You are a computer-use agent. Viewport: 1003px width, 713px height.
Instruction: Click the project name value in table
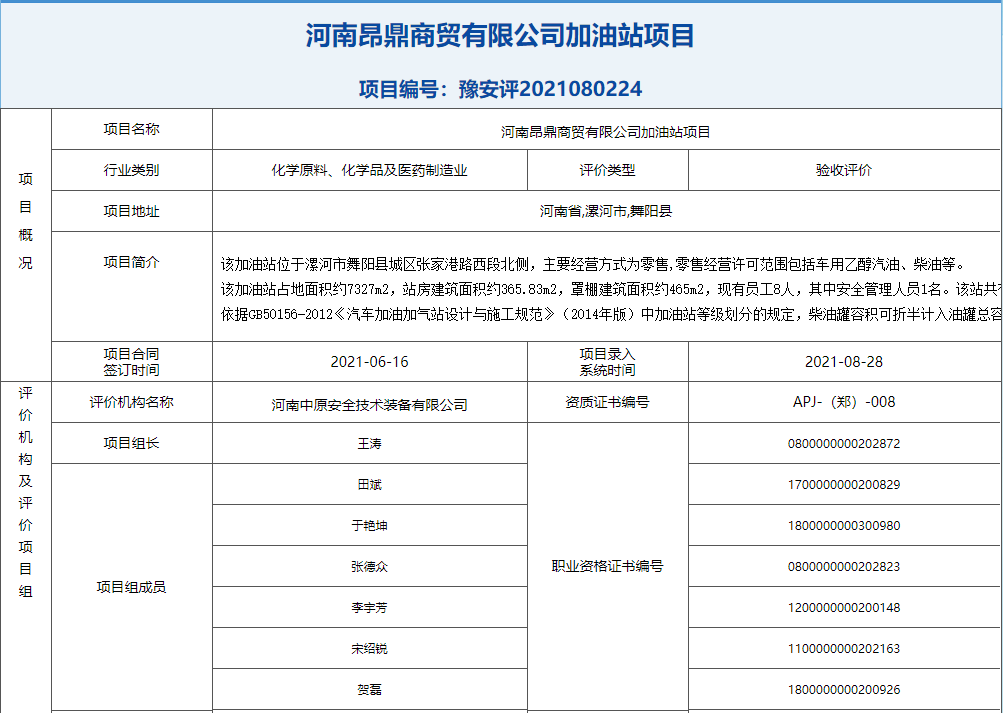[x=606, y=132]
